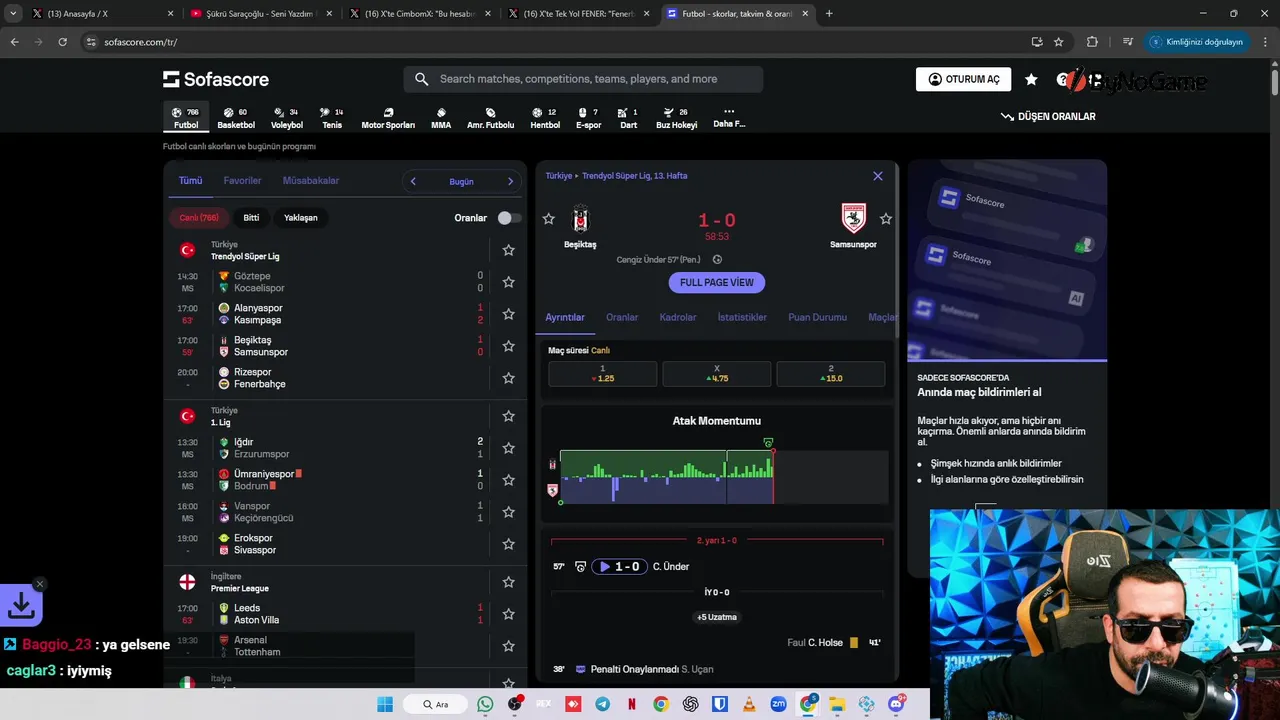Filter matches by Canlı (766)
The width and height of the screenshot is (1280, 720).
199,218
